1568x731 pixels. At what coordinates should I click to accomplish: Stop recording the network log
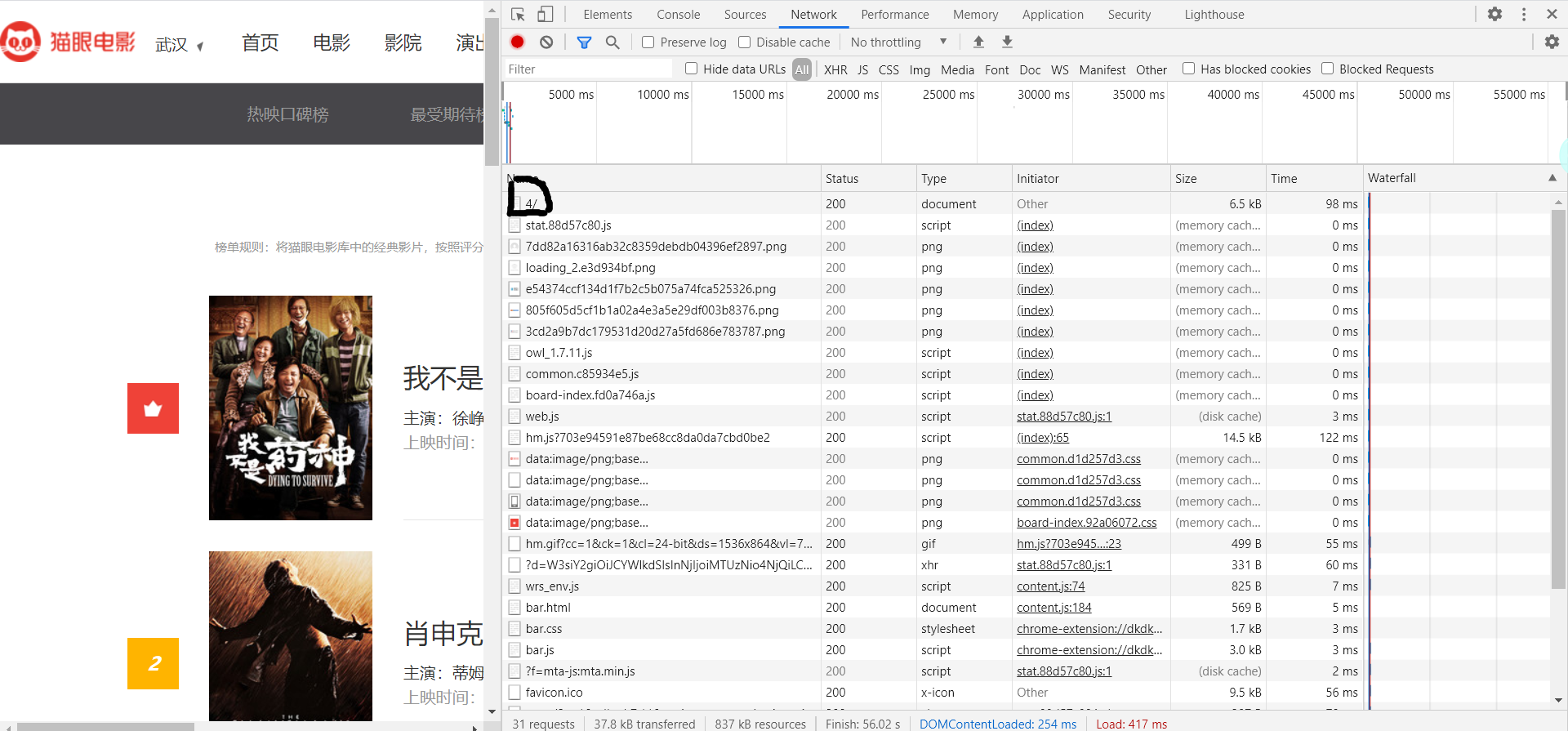[518, 42]
